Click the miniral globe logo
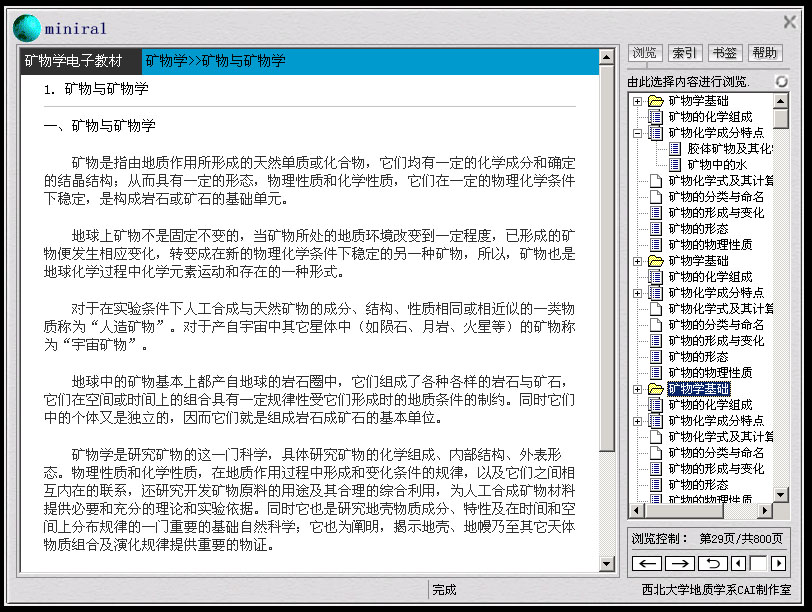The image size is (812, 612). (x=27, y=28)
